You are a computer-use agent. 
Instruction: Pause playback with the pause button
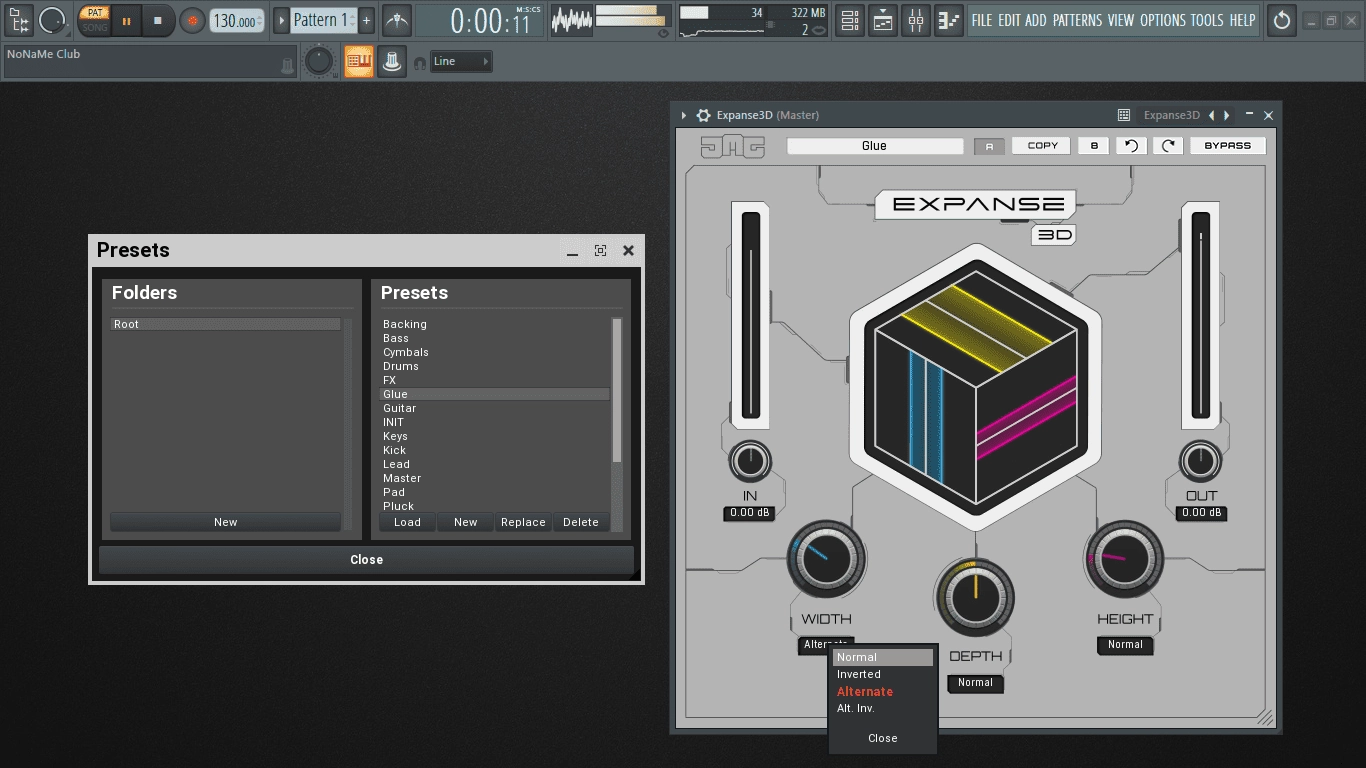click(126, 20)
